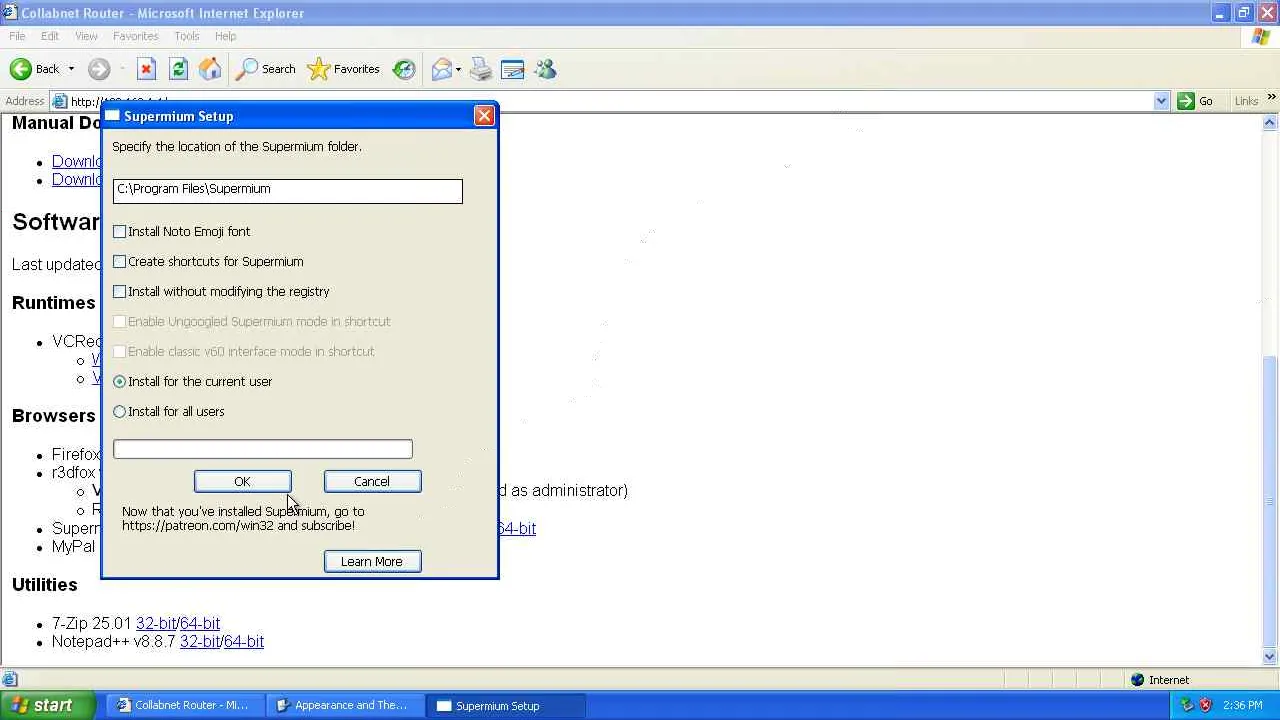Click the Go button beside Address bar
Image resolution: width=1280 pixels, height=720 pixels.
[x=1196, y=101]
